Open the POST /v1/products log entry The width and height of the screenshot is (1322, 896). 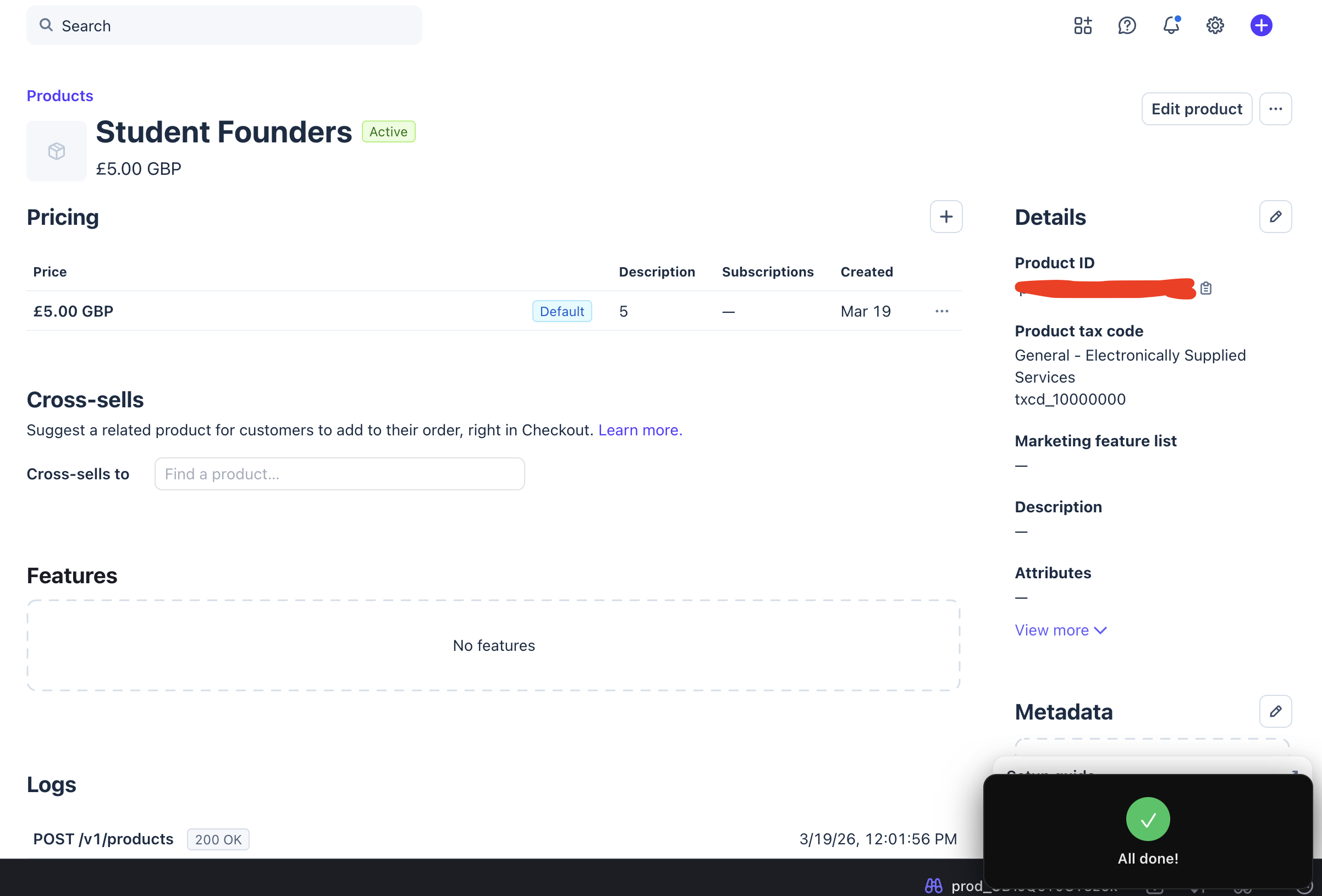(x=103, y=839)
